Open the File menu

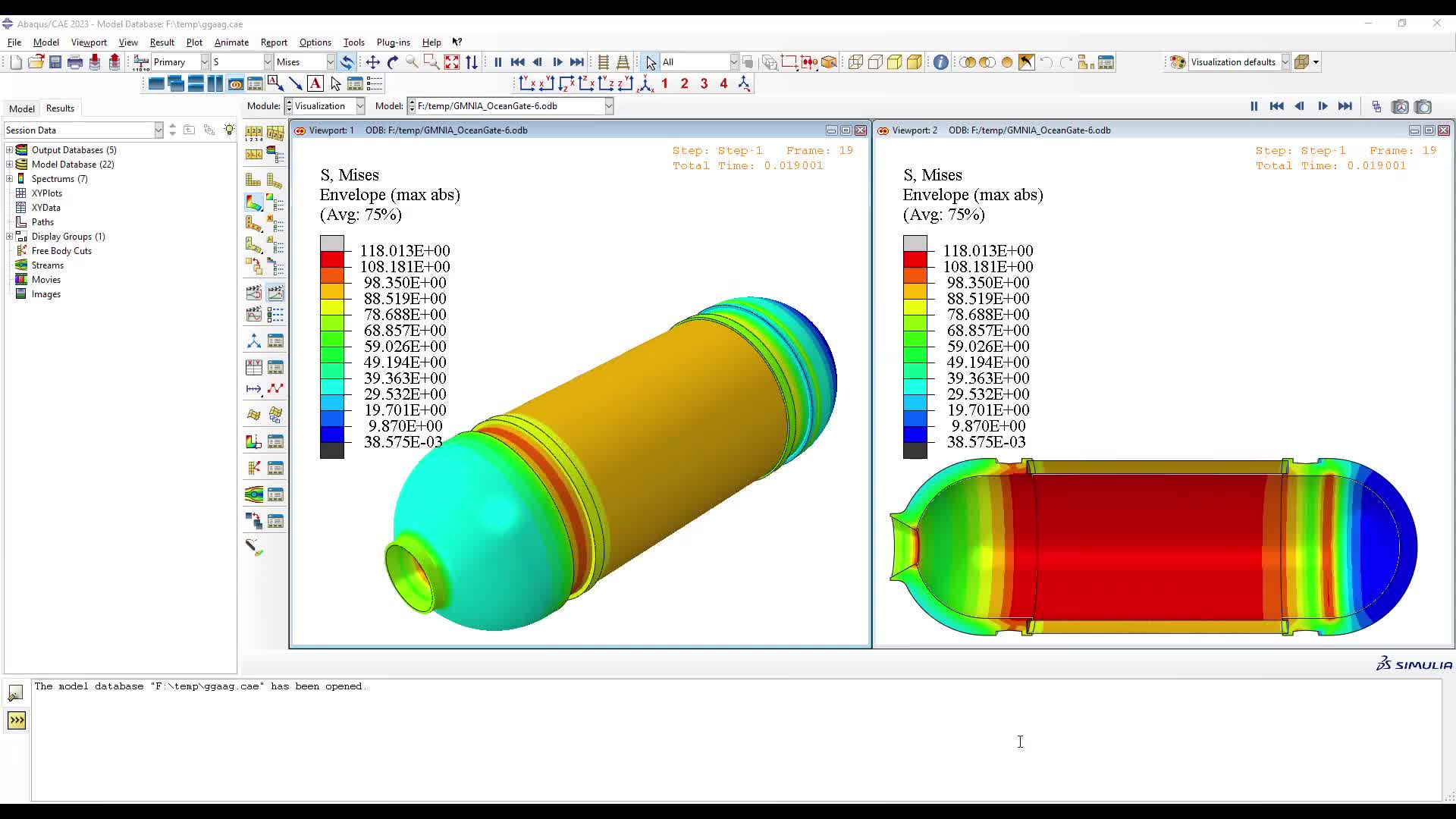(x=14, y=42)
